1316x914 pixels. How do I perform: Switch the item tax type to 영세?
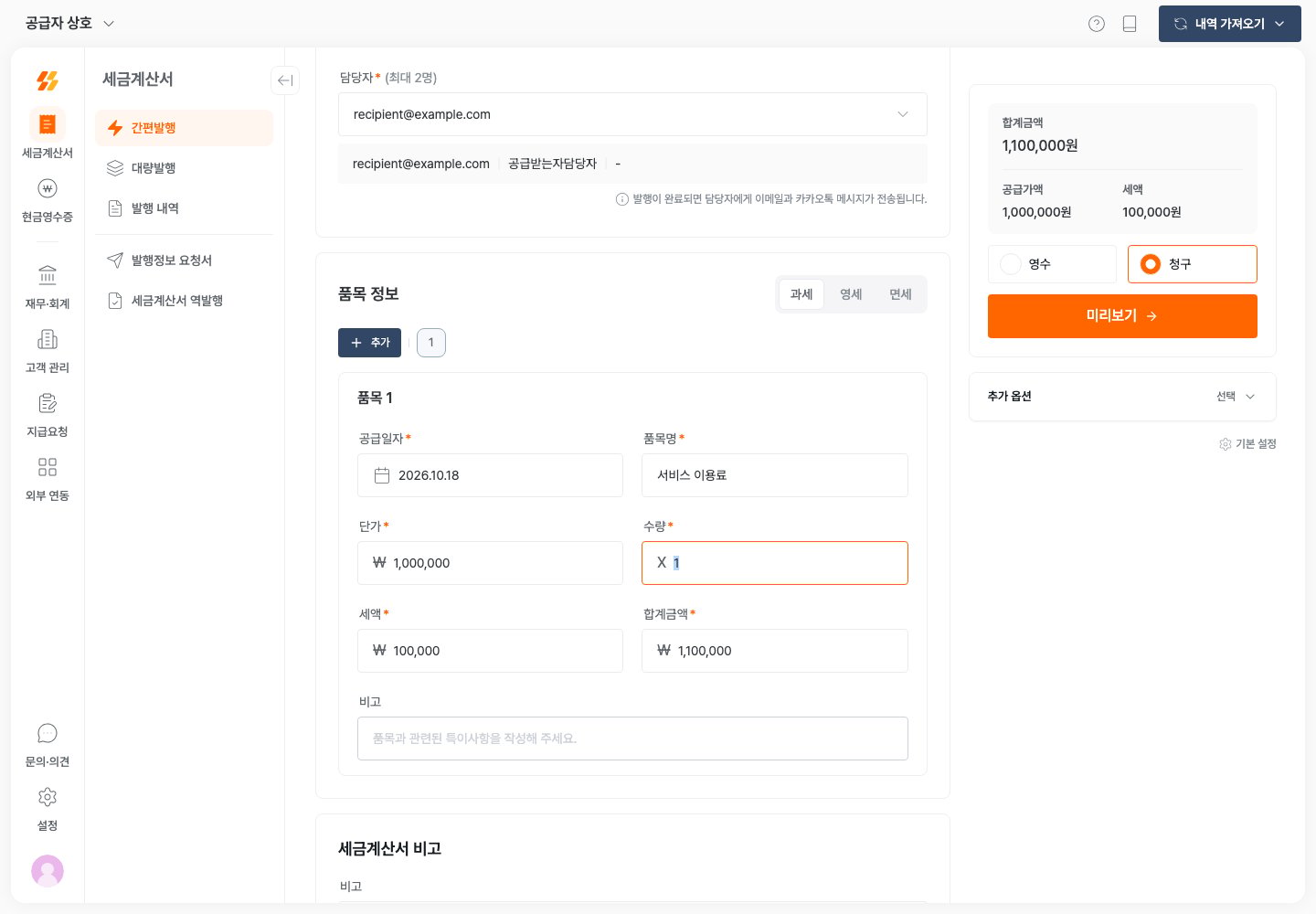pyautogui.click(x=851, y=294)
